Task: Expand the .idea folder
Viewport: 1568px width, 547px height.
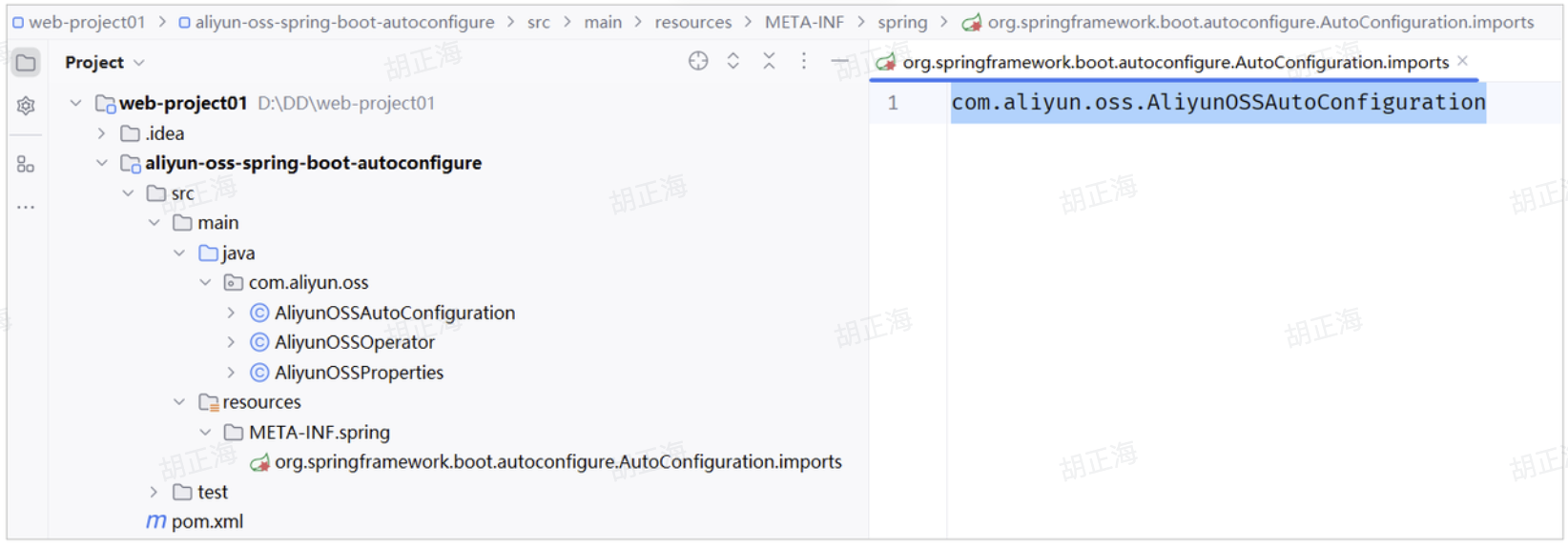Action: 102,133
